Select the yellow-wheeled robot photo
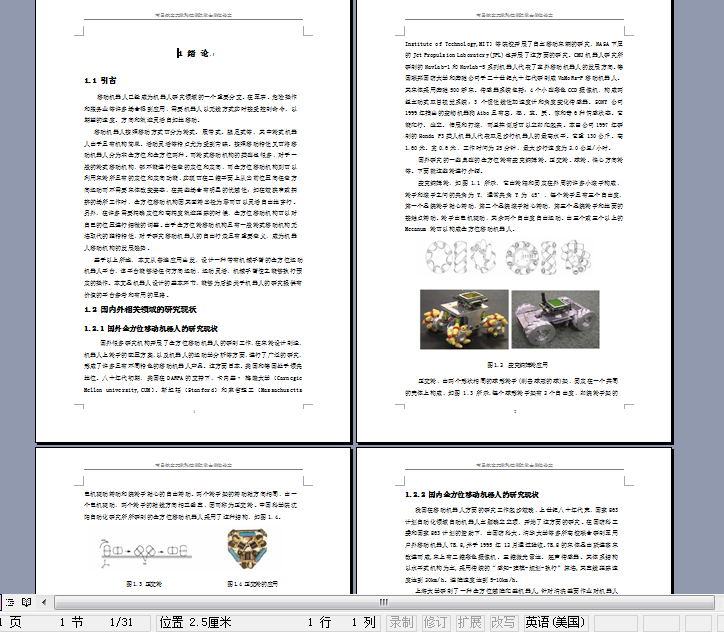This screenshot has height=632, width=724. 464,319
